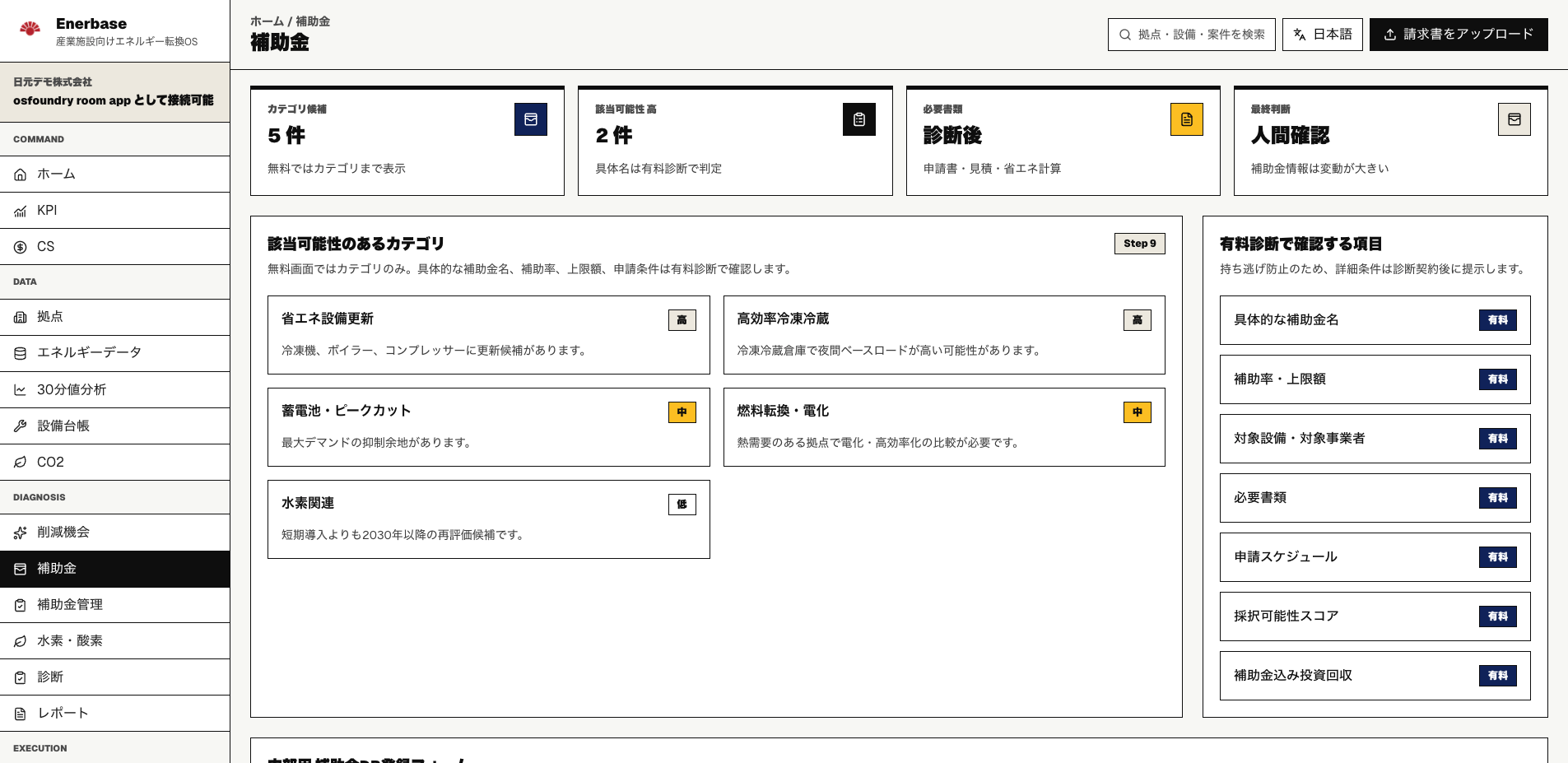1568x763 pixels.
Task: Click the 中 badge on 蓄電池・ピークカット
Action: click(682, 412)
